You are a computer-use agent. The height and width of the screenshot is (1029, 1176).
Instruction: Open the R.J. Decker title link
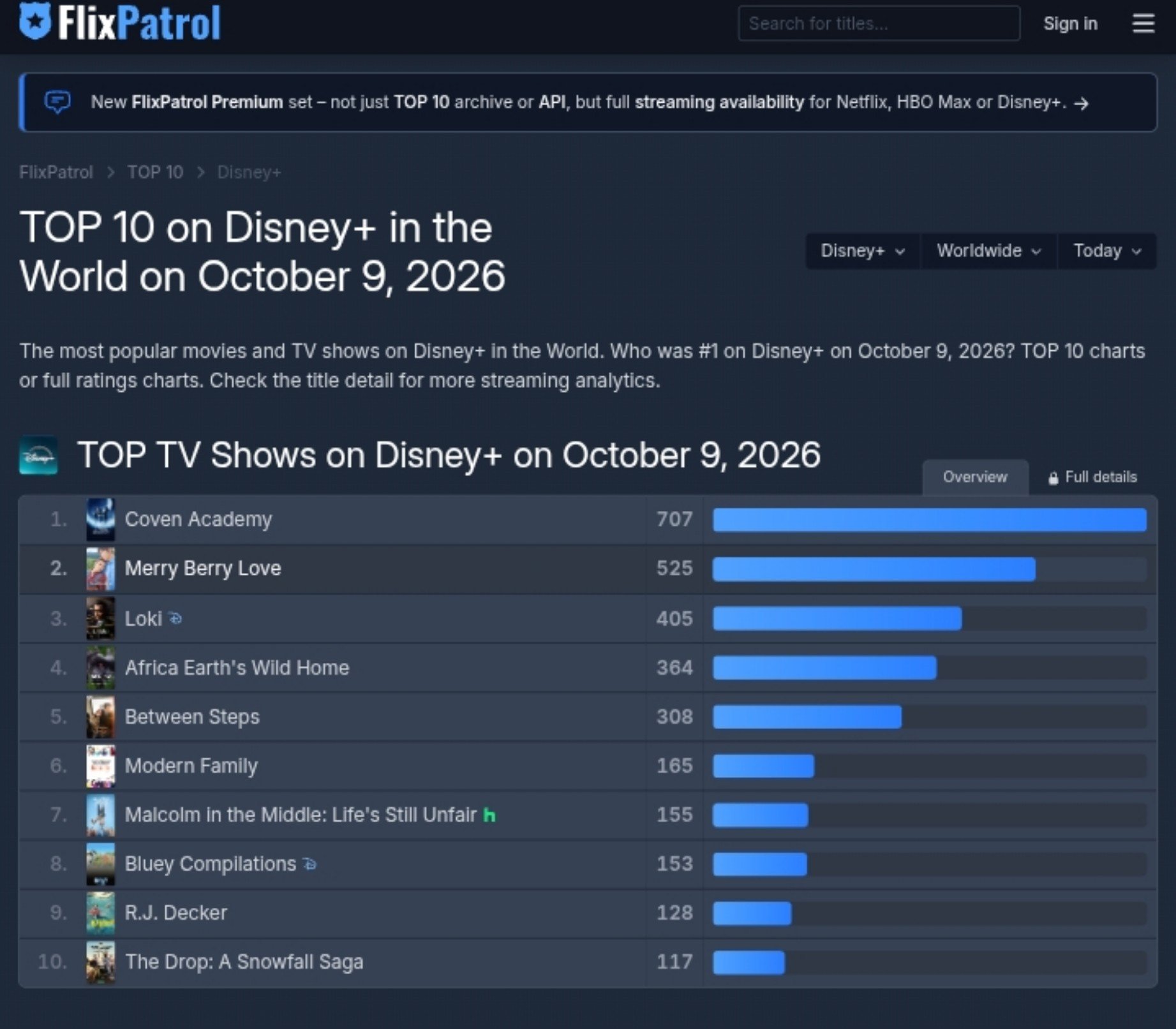point(176,913)
